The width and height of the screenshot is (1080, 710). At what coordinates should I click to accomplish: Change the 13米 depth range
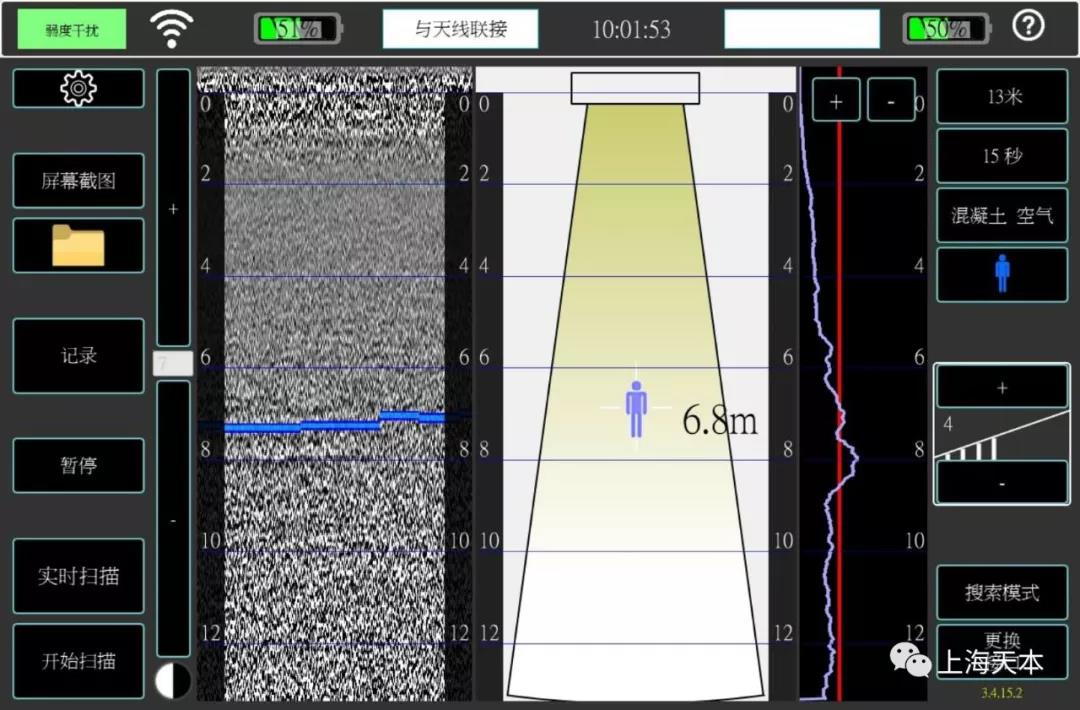pos(1002,96)
